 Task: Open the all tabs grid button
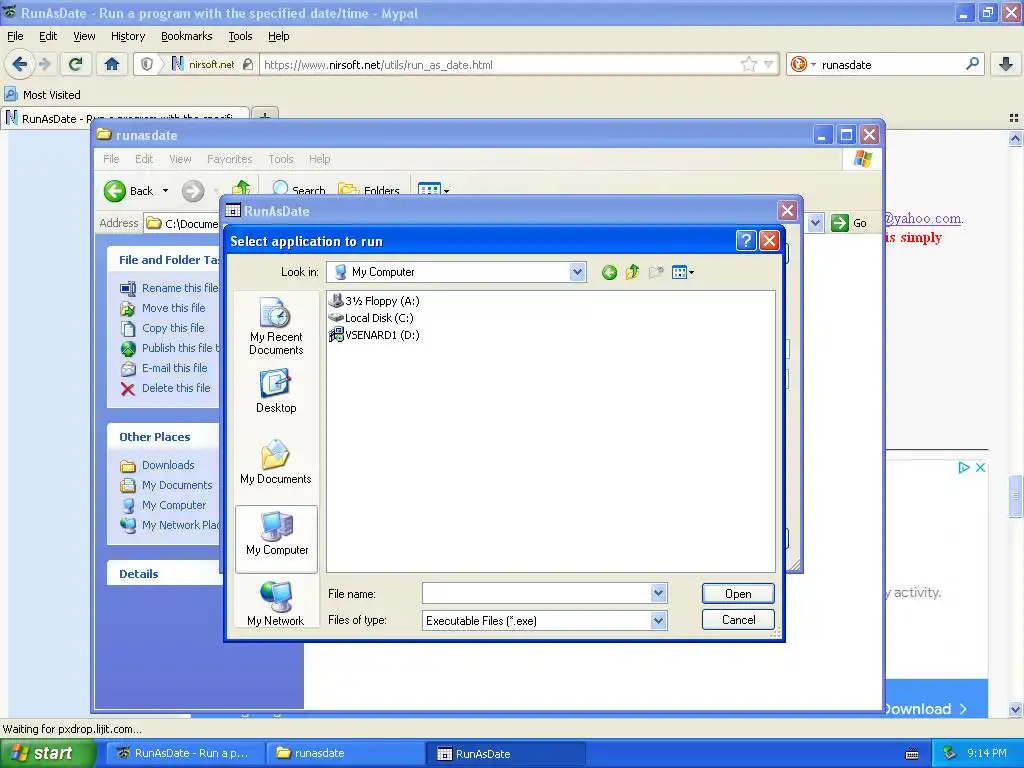click(1014, 118)
